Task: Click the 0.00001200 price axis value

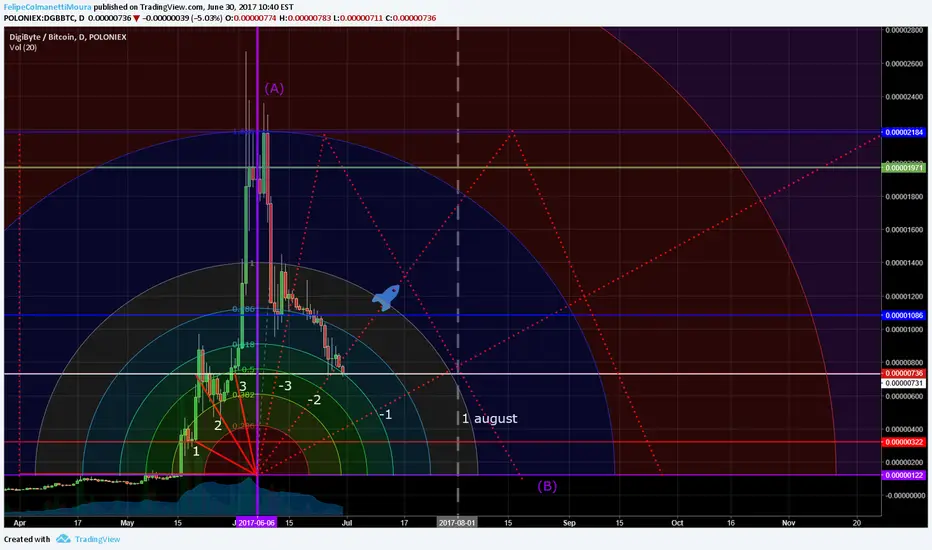Action: [x=904, y=296]
